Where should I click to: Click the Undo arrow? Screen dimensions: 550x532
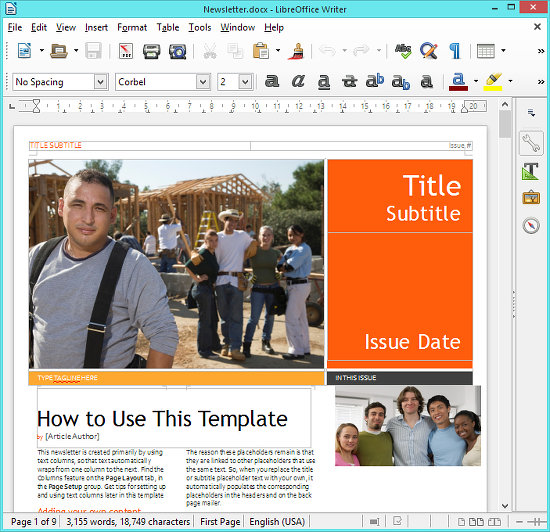coord(328,50)
